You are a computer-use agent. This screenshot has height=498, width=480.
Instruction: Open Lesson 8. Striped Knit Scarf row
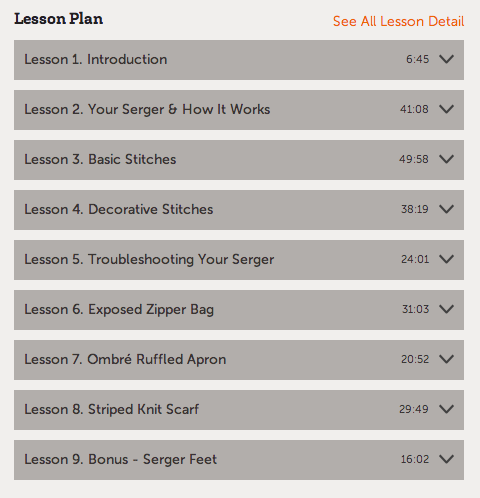coord(239,410)
